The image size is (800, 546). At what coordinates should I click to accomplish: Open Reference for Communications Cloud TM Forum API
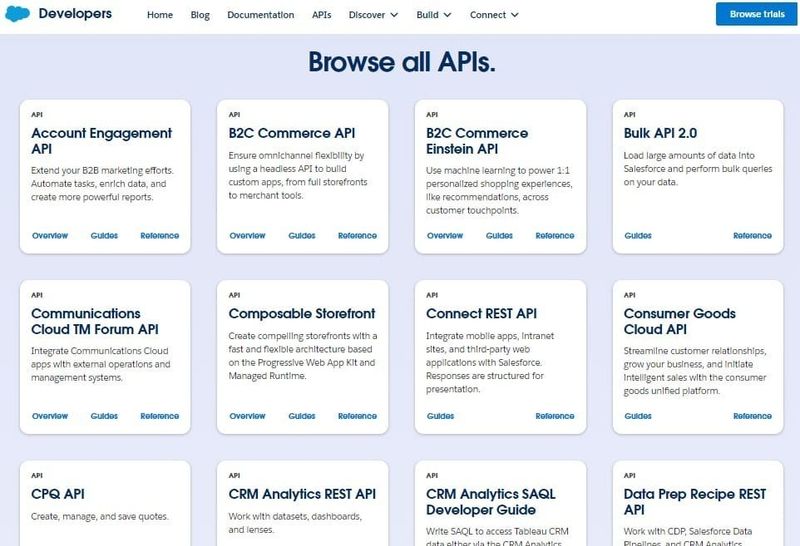click(x=160, y=416)
